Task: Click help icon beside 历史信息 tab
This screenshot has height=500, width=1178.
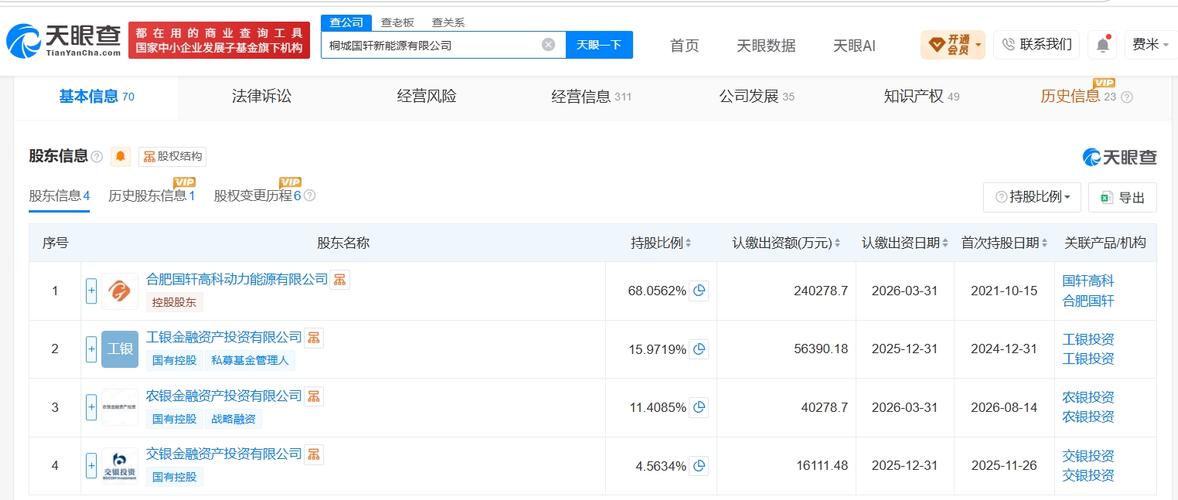Action: tap(1126, 97)
